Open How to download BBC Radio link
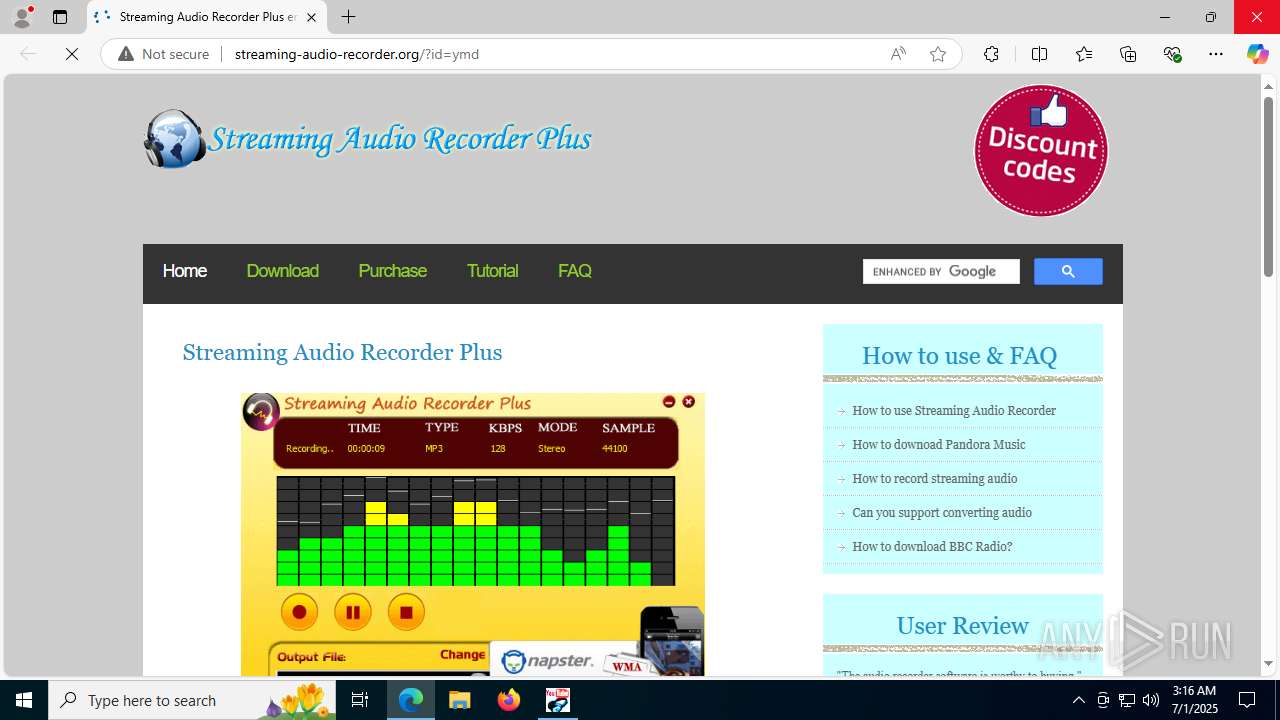This screenshot has height=720, width=1280. tap(932, 547)
